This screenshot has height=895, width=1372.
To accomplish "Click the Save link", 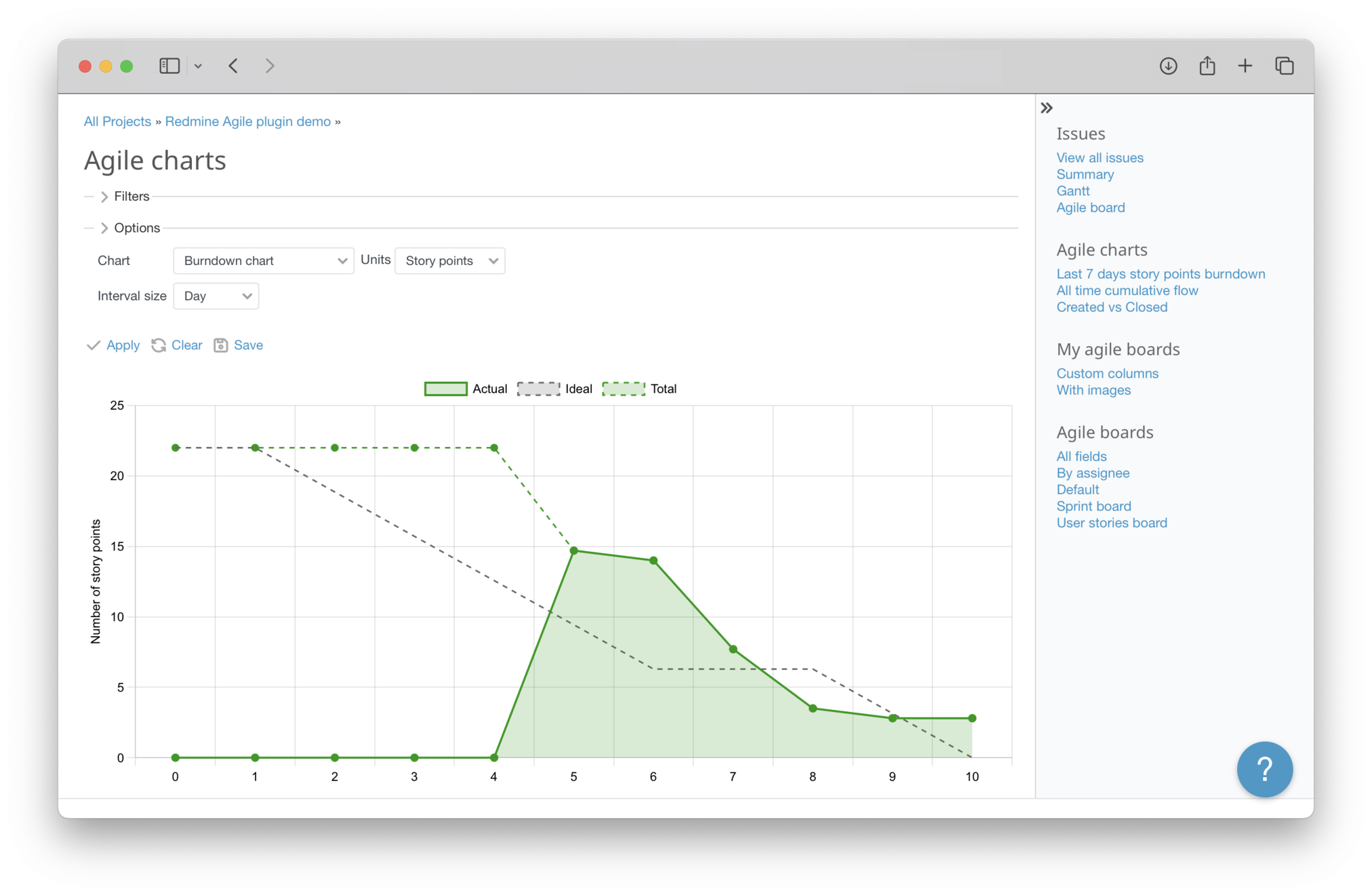I will point(247,345).
